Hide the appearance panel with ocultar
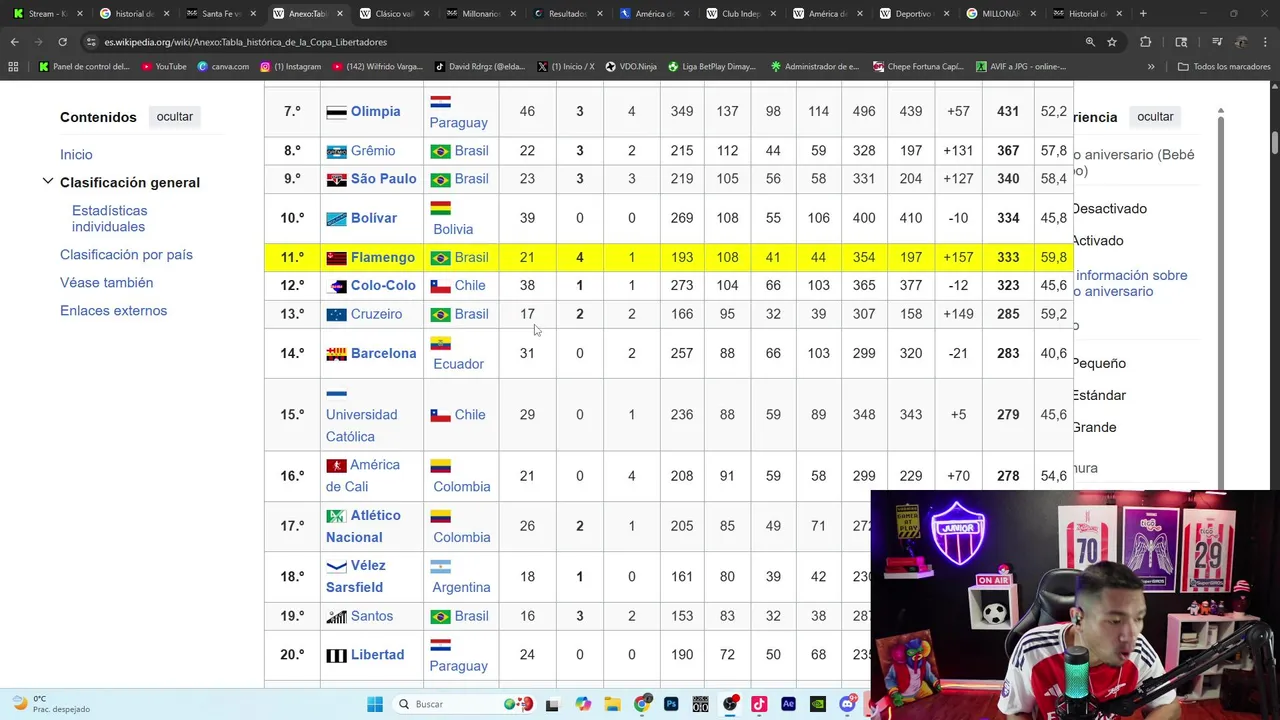The width and height of the screenshot is (1280, 720). pyautogui.click(x=1155, y=116)
